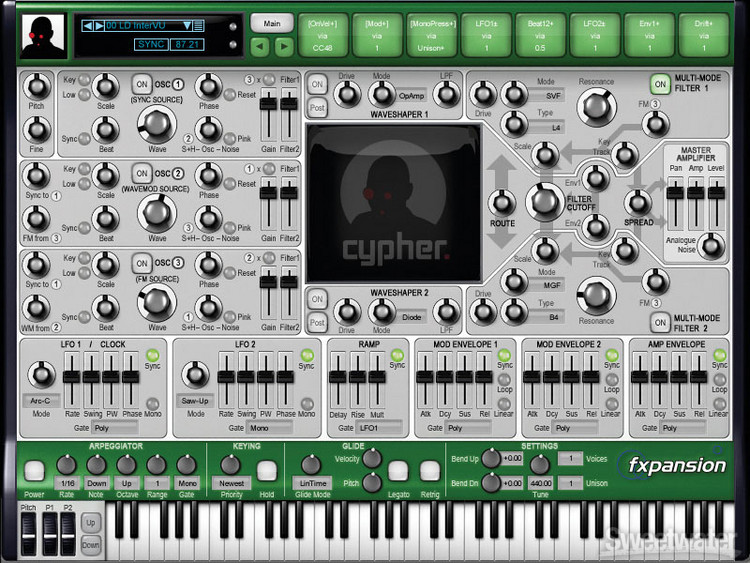This screenshot has height=563, width=750.
Task: Click the Pitch bend wheel
Action: (x=28, y=534)
